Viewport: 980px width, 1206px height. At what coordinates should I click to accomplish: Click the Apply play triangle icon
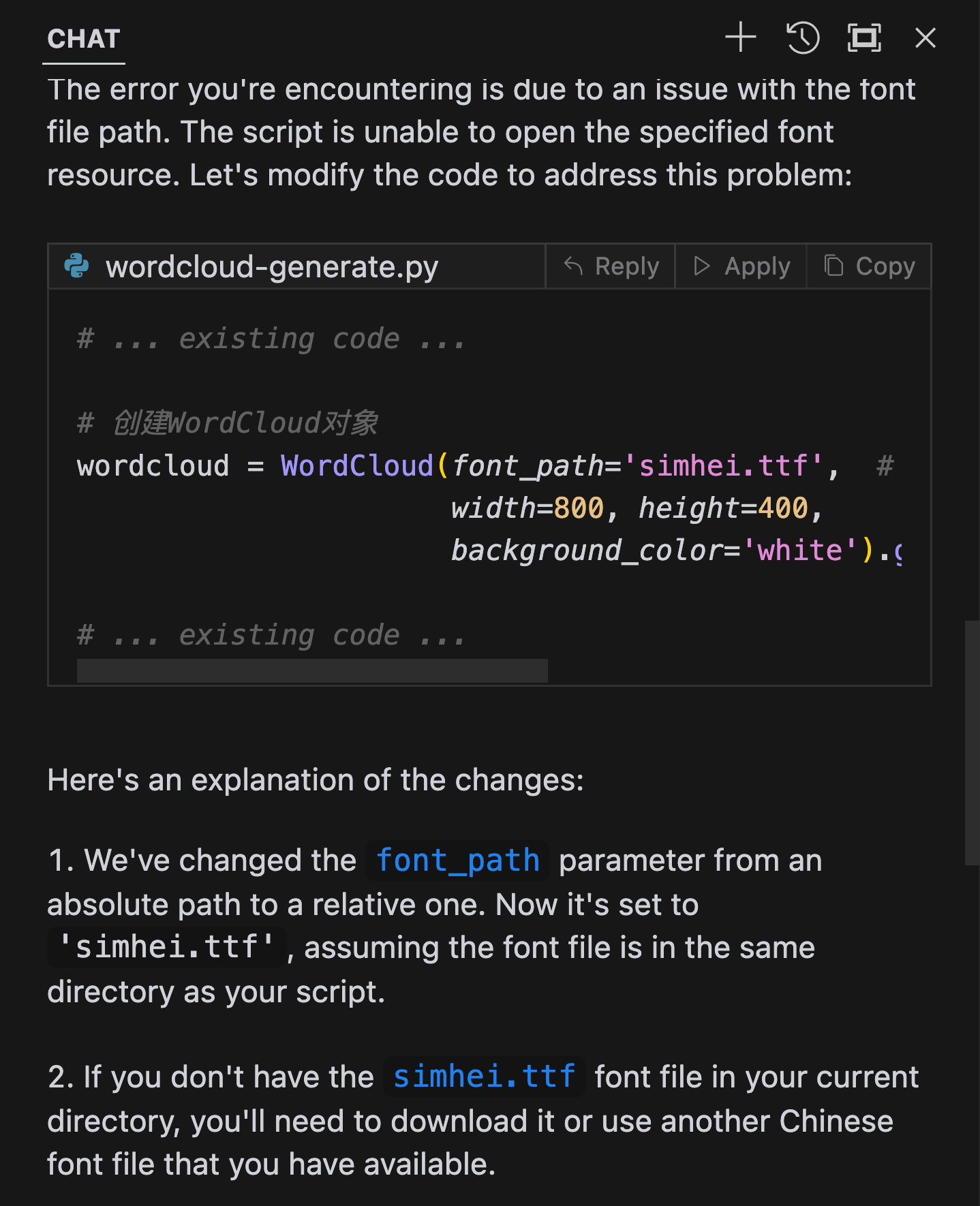tap(701, 266)
